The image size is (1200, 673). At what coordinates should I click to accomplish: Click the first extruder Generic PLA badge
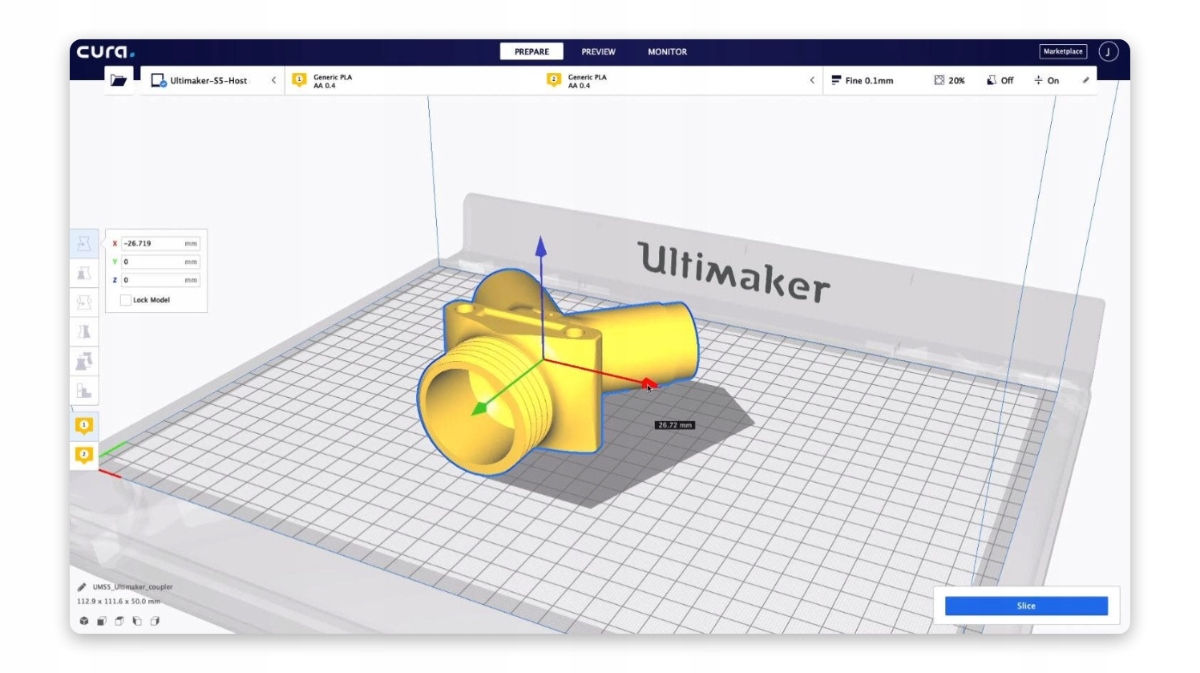[299, 80]
